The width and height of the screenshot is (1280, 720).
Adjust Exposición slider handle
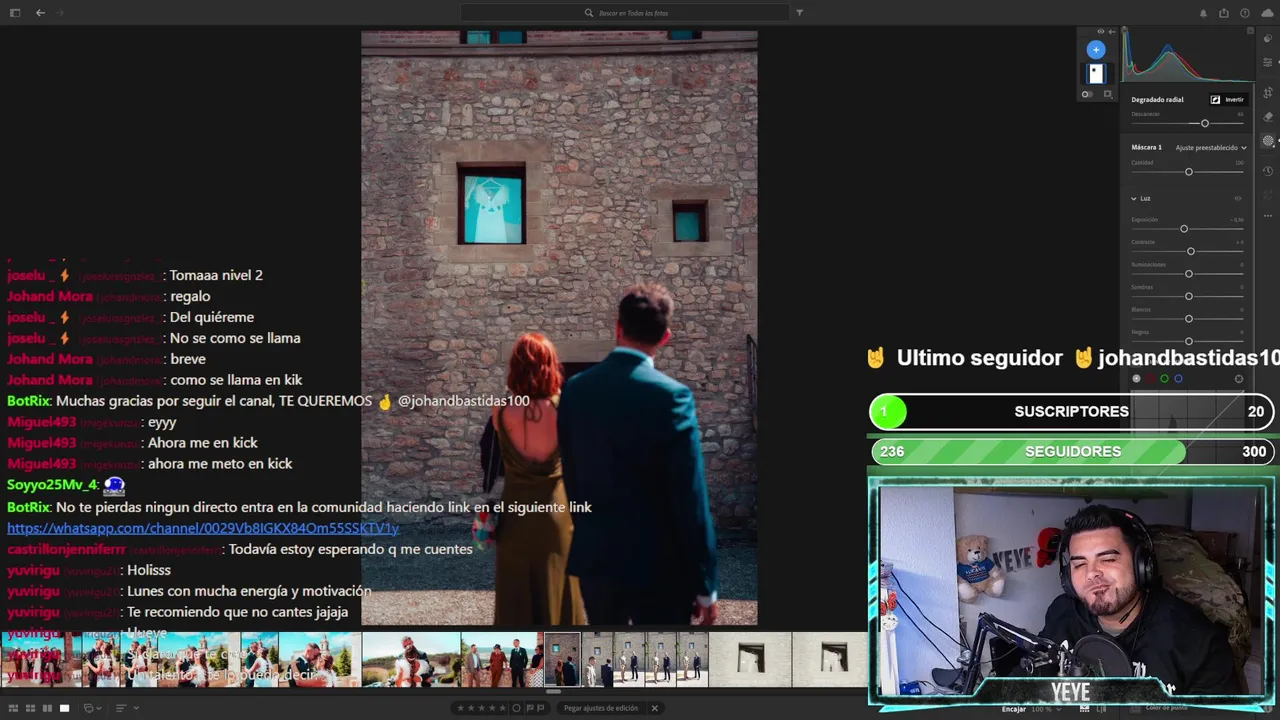click(1184, 229)
